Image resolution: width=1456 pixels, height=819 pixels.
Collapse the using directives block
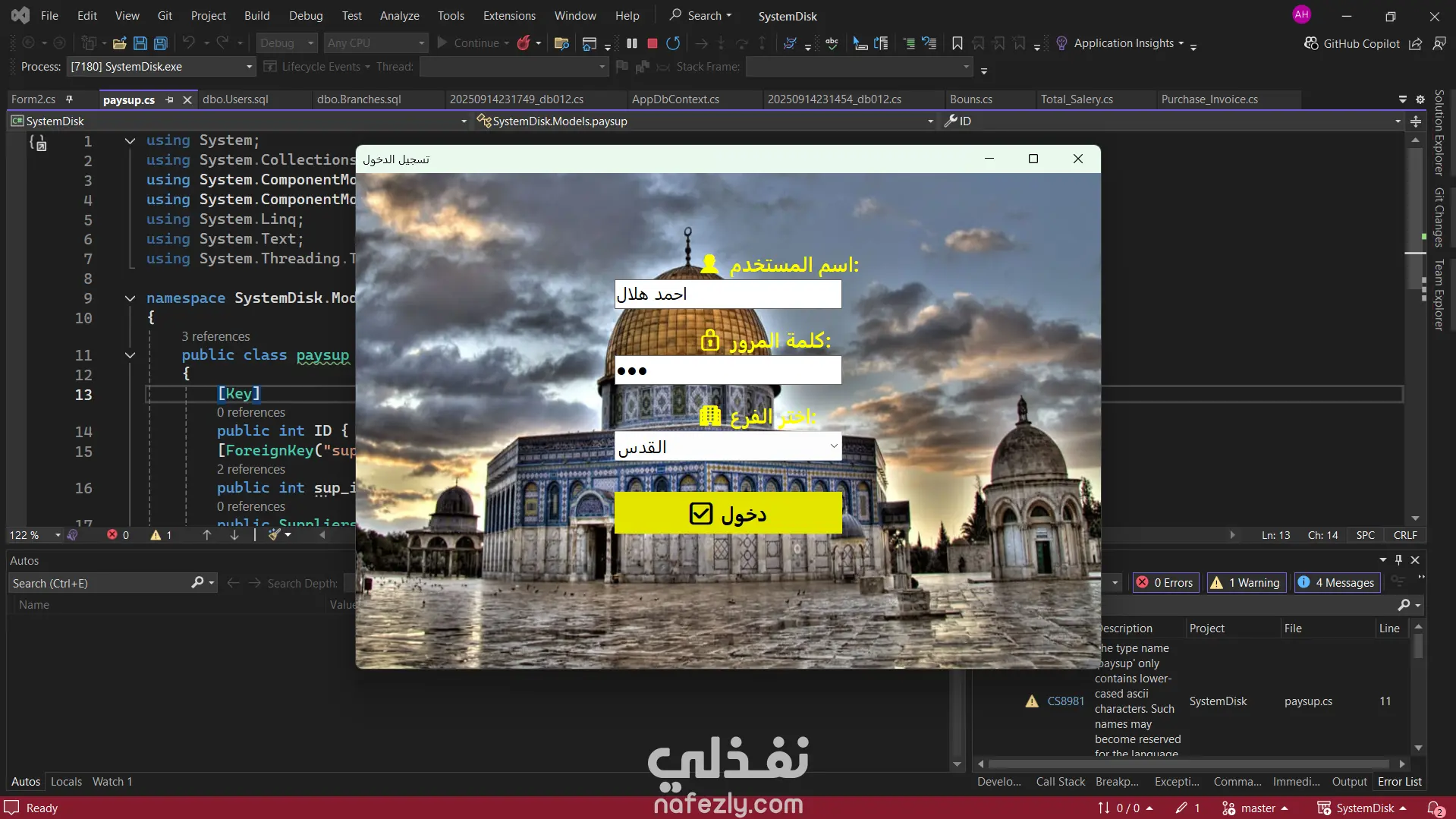130,140
